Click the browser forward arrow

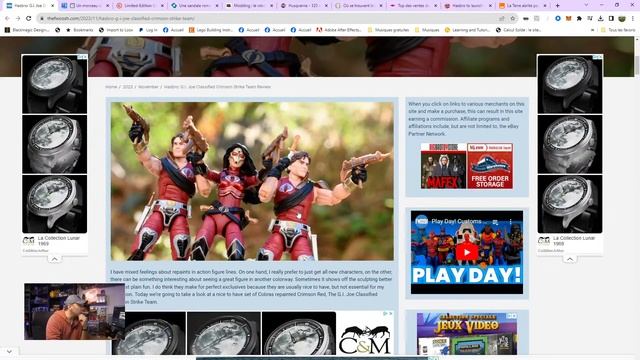(x=18, y=18)
